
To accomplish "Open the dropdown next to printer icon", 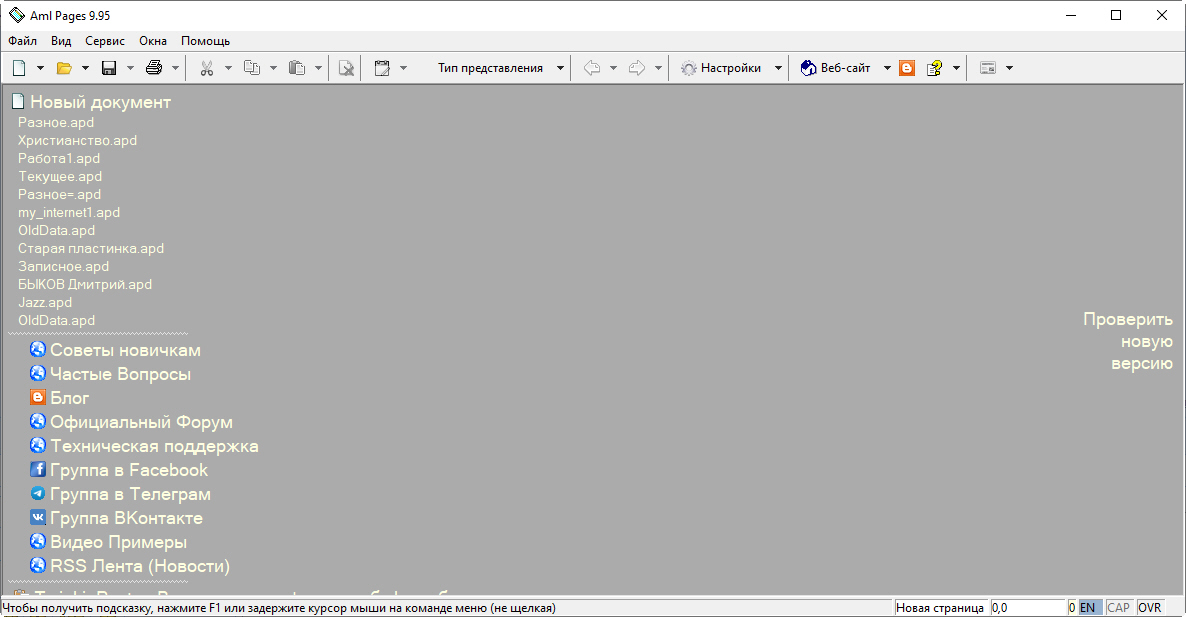I will coord(175,68).
